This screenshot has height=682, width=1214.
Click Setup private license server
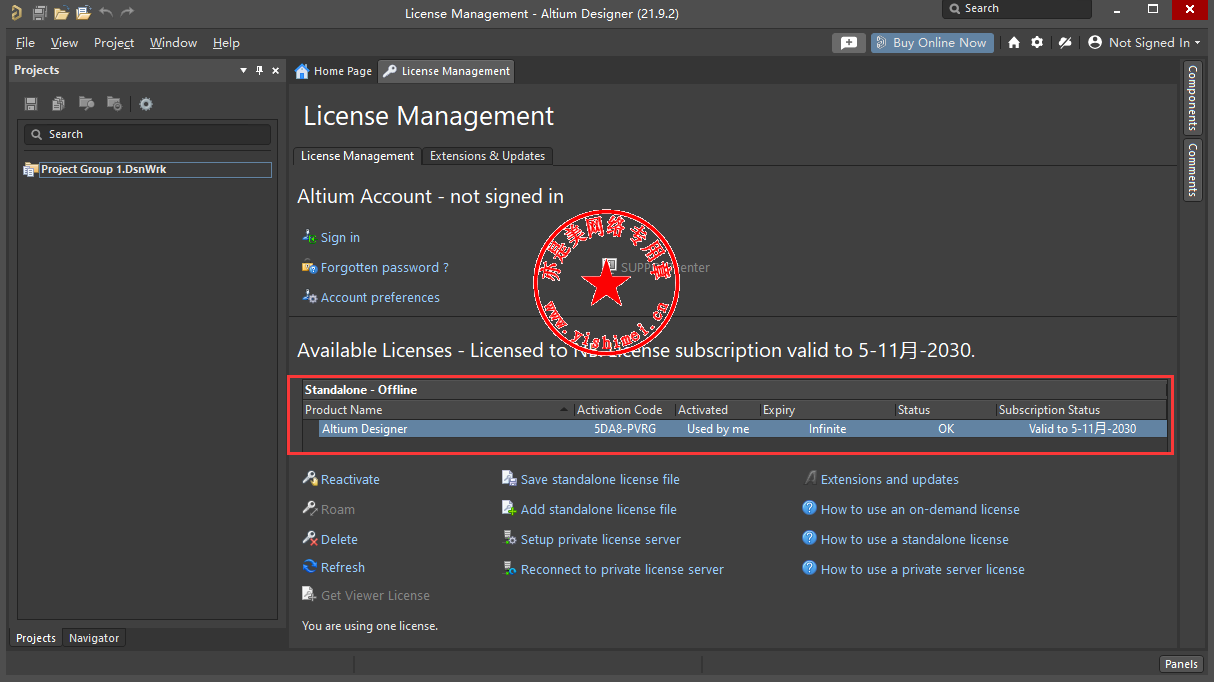[x=600, y=539]
